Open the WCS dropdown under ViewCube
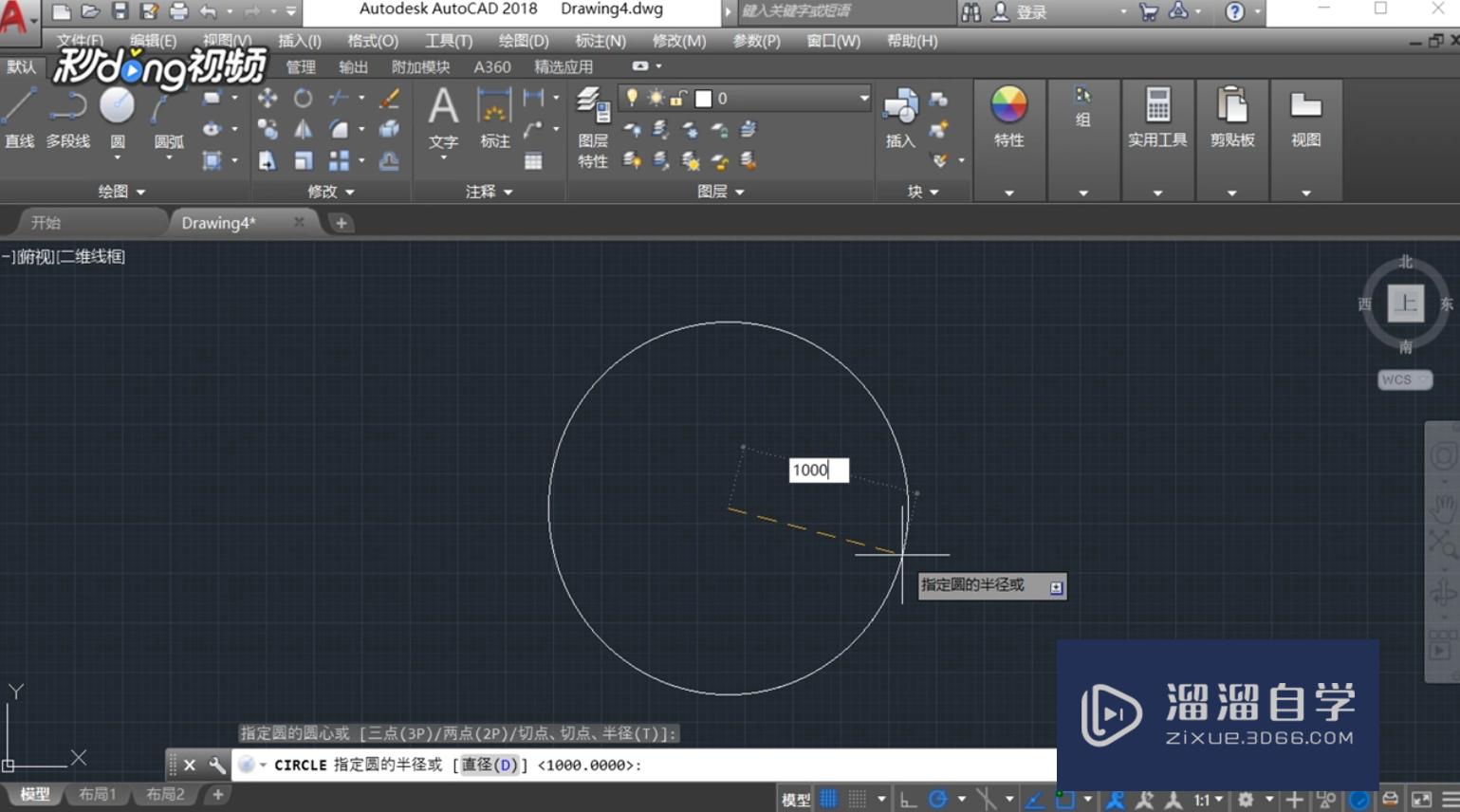This screenshot has height=812, width=1460. (x=1405, y=379)
